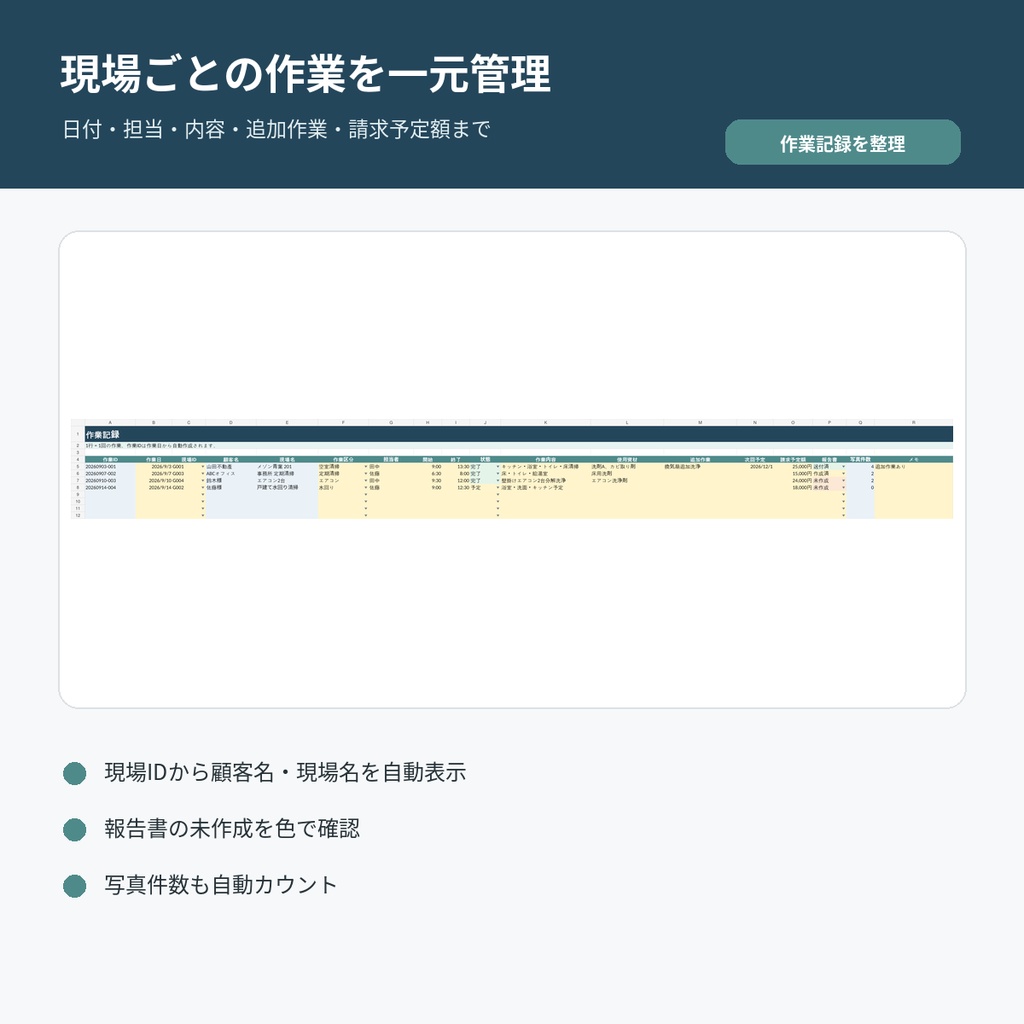The width and height of the screenshot is (1024, 1024).
Task: Click the memo cell 追加作業あり
Action: click(x=914, y=466)
